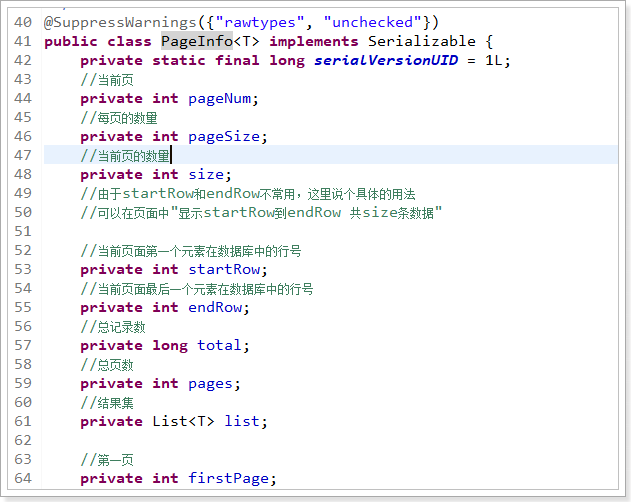Click the pages field name
The height and width of the screenshot is (502, 631).
pyautogui.click(x=210, y=384)
